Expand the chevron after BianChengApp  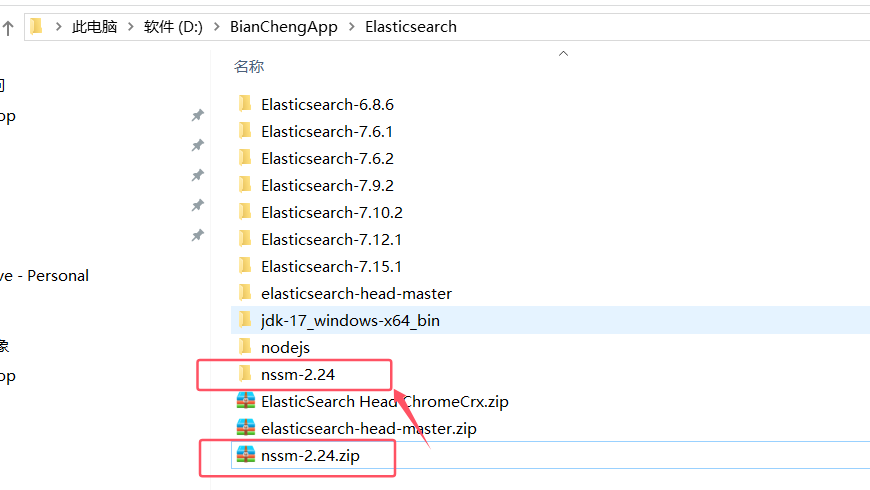(x=352, y=27)
